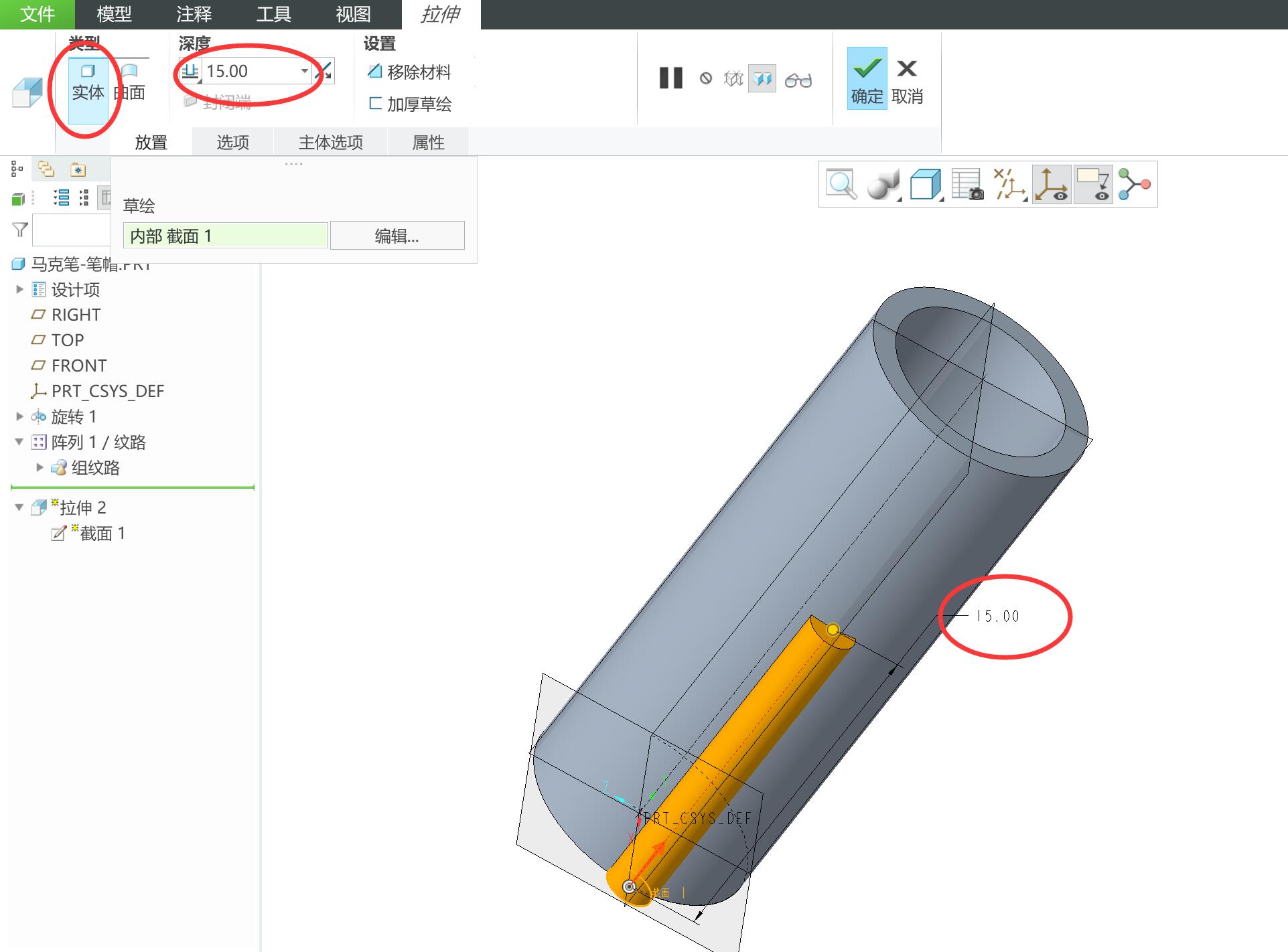Pause the extrude feature tool
Screen dimensions: 1288x952
(670, 78)
